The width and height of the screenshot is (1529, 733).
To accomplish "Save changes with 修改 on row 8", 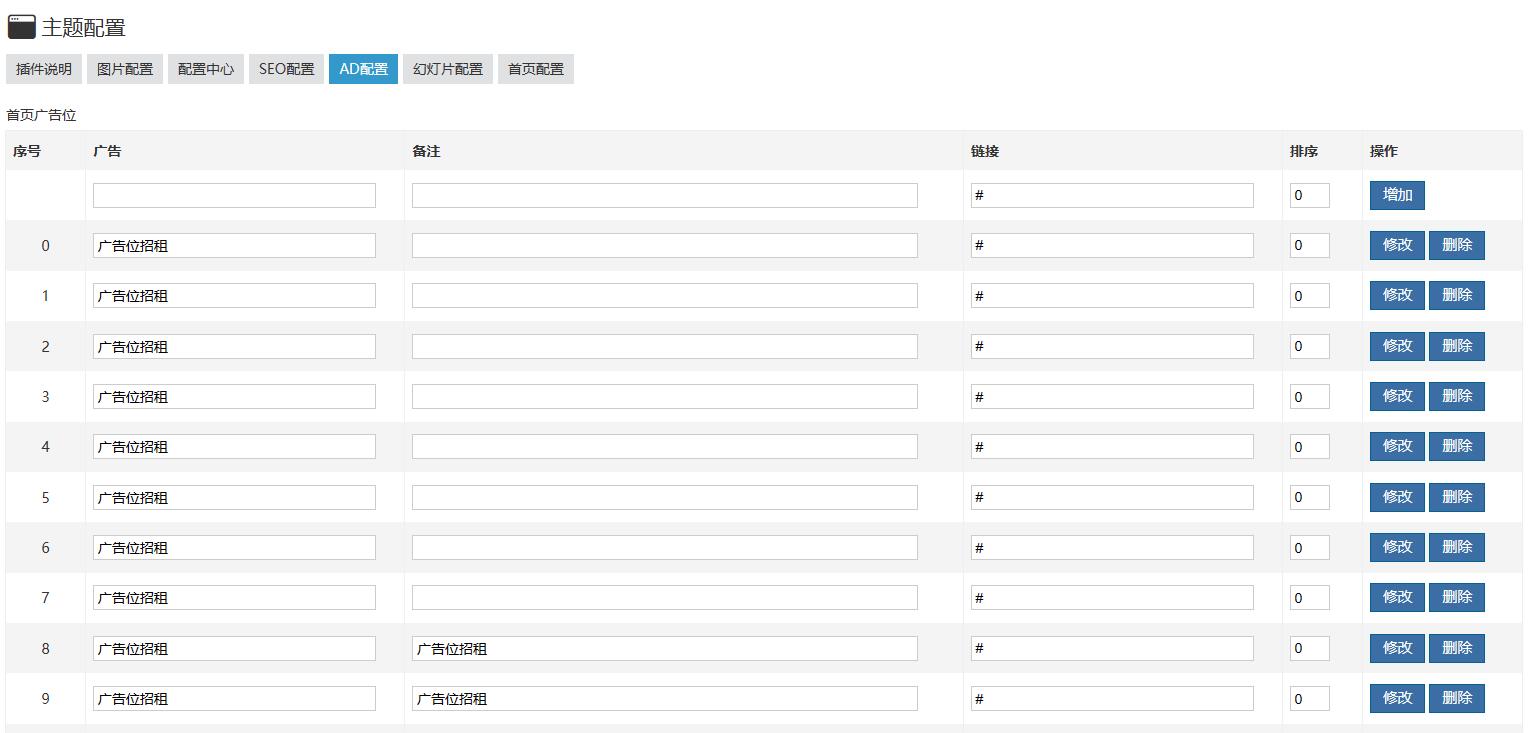I will click(1397, 648).
